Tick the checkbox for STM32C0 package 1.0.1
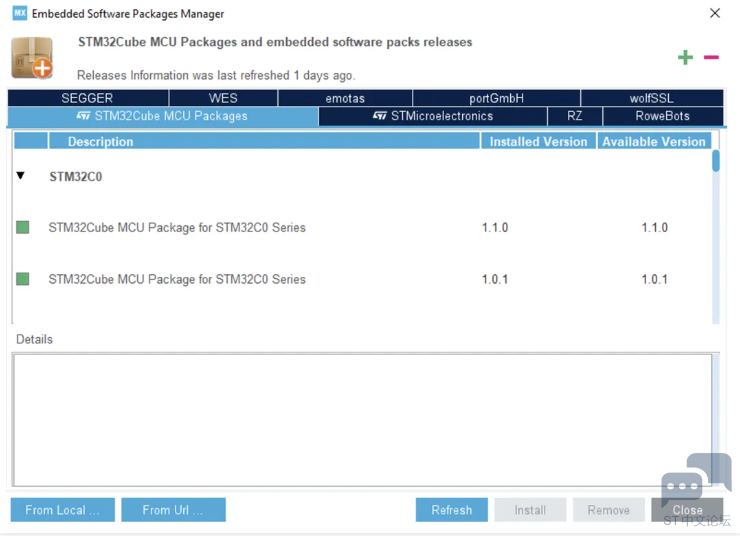The height and width of the screenshot is (536, 740). 23,279
